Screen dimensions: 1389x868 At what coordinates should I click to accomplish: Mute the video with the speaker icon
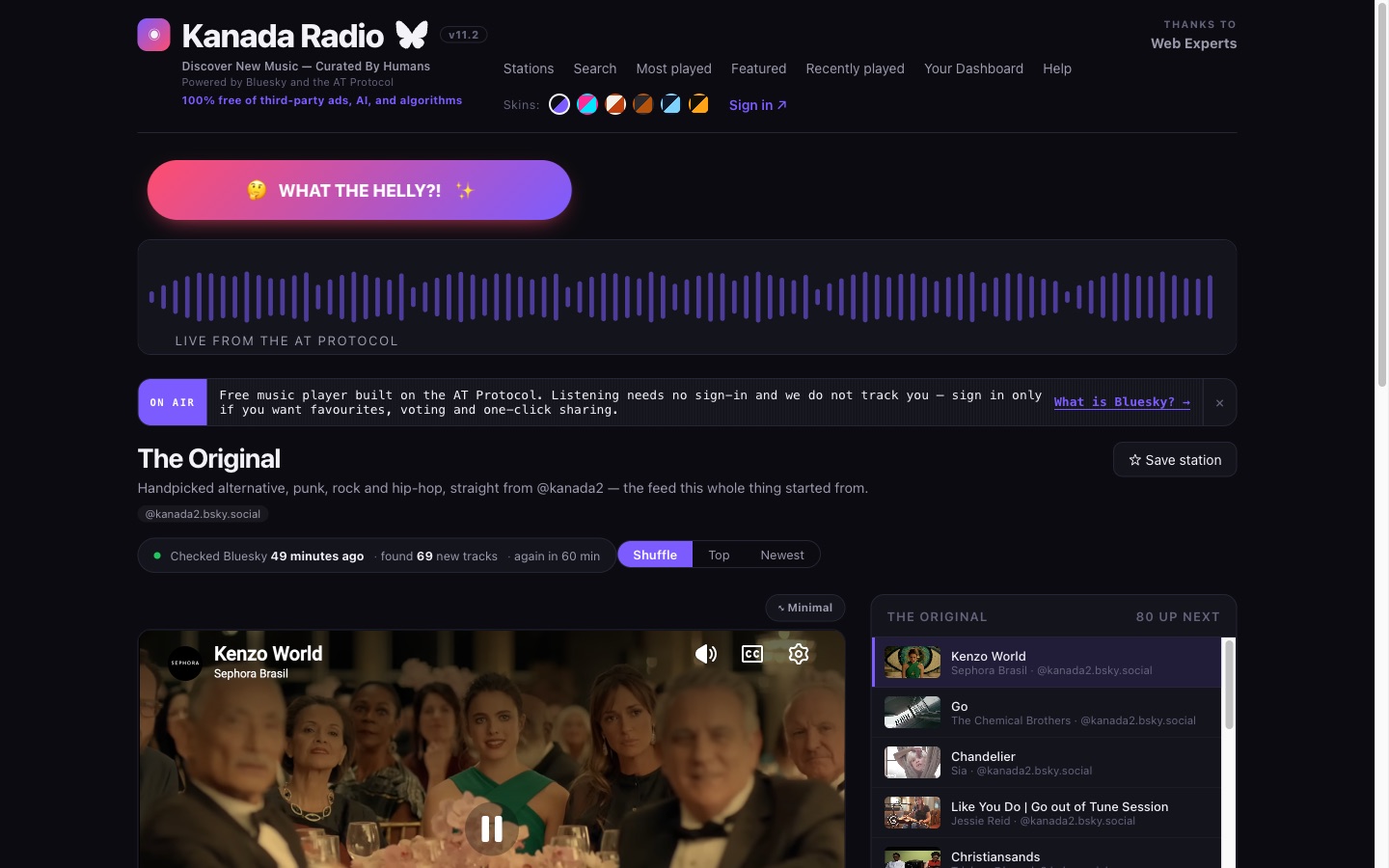tap(706, 654)
